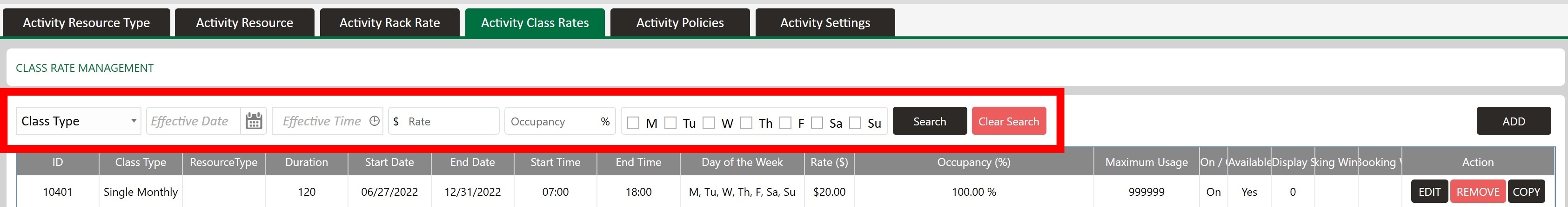Go to Activity Policies tab
The width and height of the screenshot is (1568, 207).
coord(680,22)
